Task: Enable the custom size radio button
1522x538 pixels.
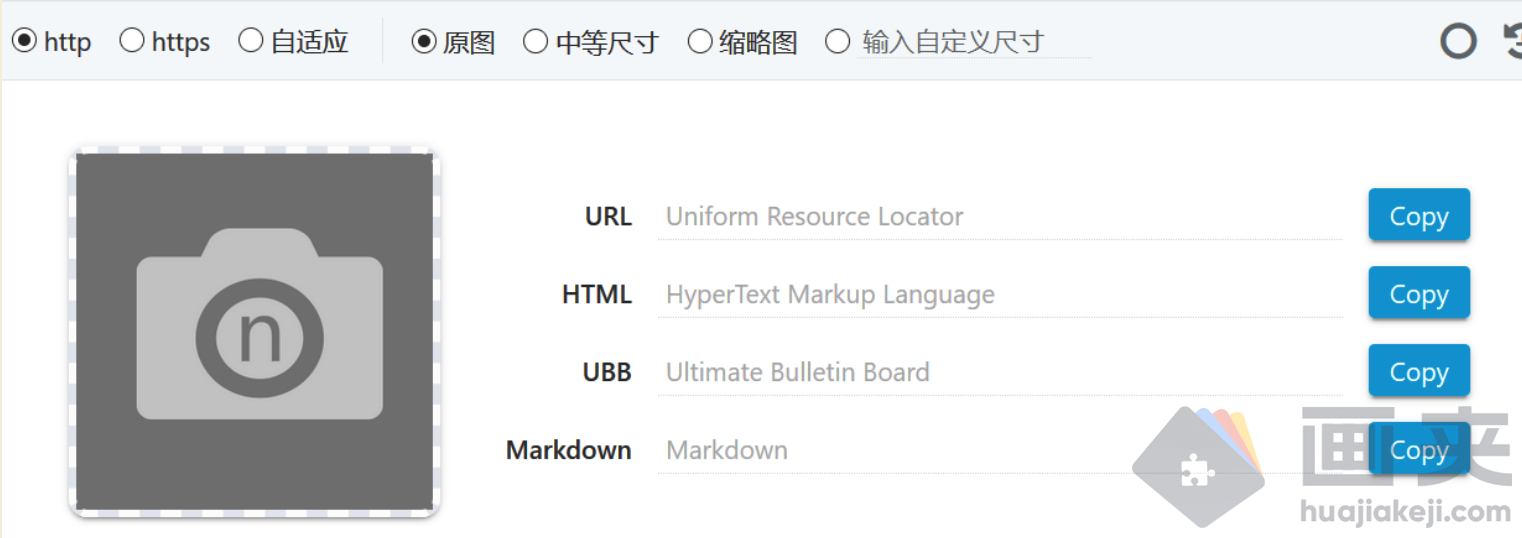Action: [838, 41]
